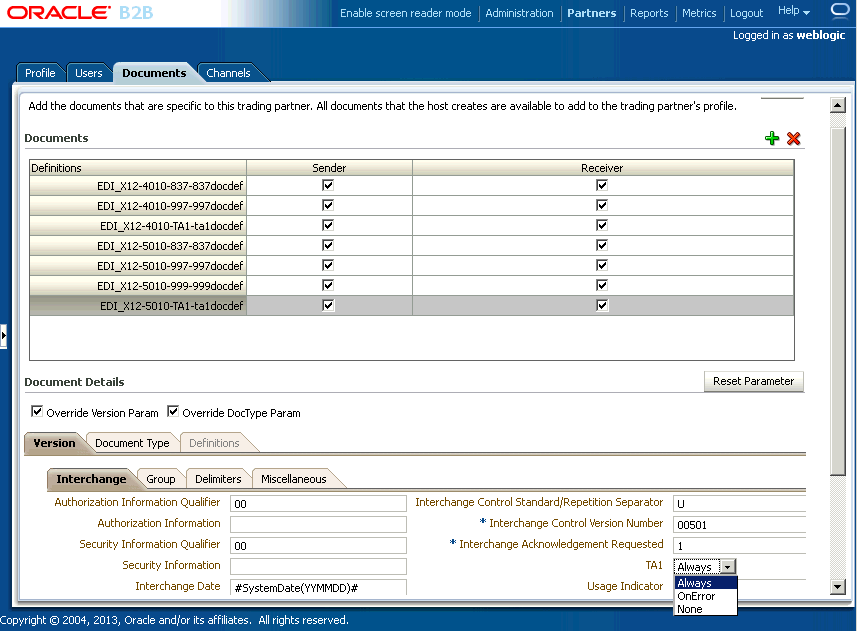Select OnError in the TA1 dropdown list
The height and width of the screenshot is (631, 857).
click(696, 596)
